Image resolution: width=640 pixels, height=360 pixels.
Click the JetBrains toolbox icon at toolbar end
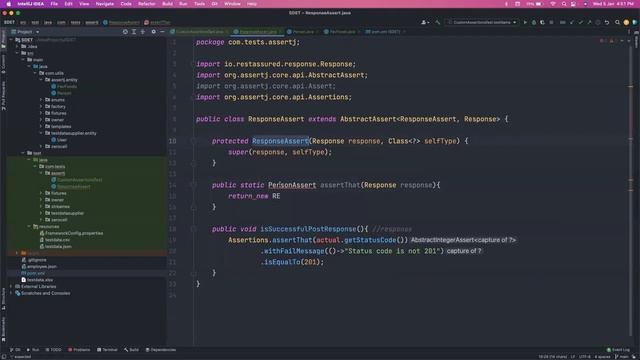(635, 22)
